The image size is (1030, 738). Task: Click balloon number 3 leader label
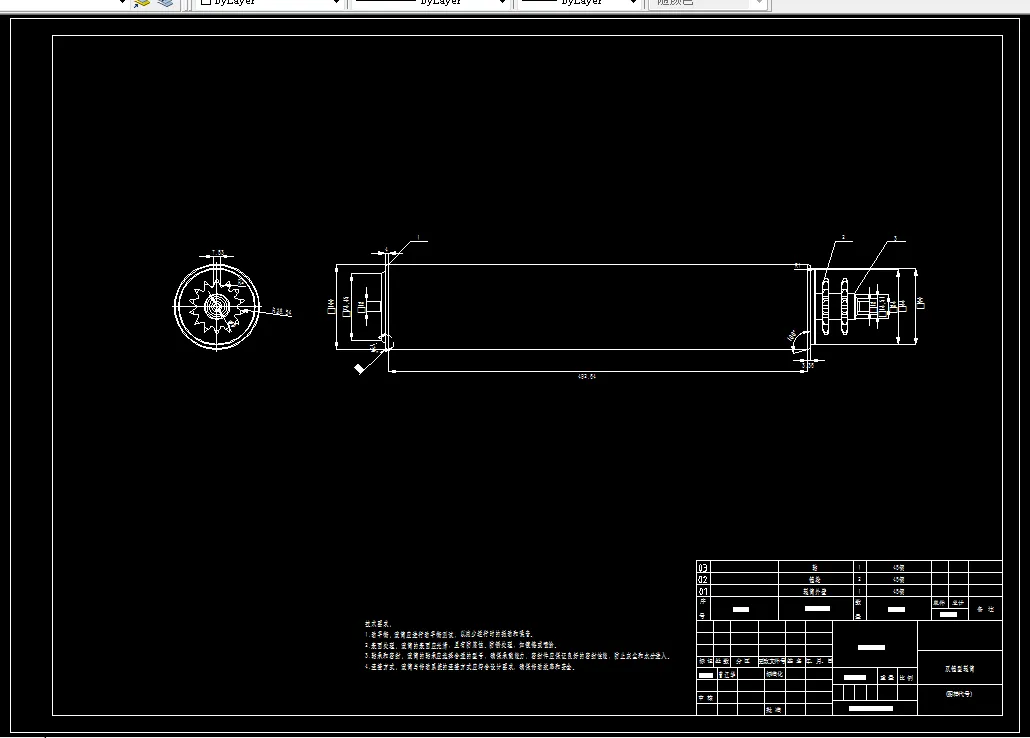pos(895,239)
